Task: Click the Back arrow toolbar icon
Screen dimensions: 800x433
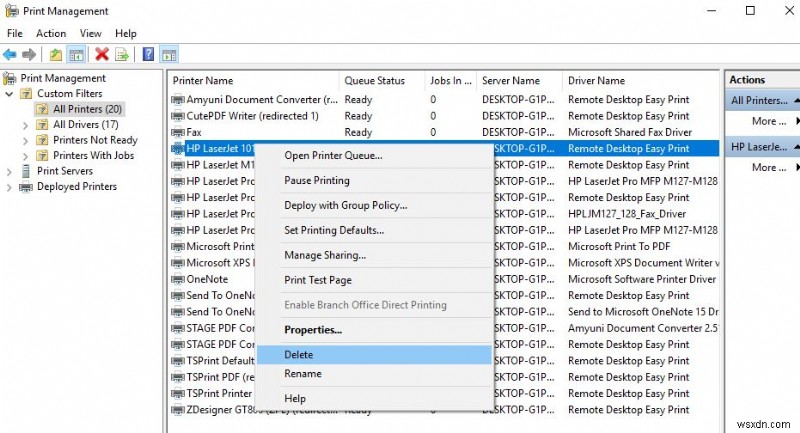Action: click(10, 54)
